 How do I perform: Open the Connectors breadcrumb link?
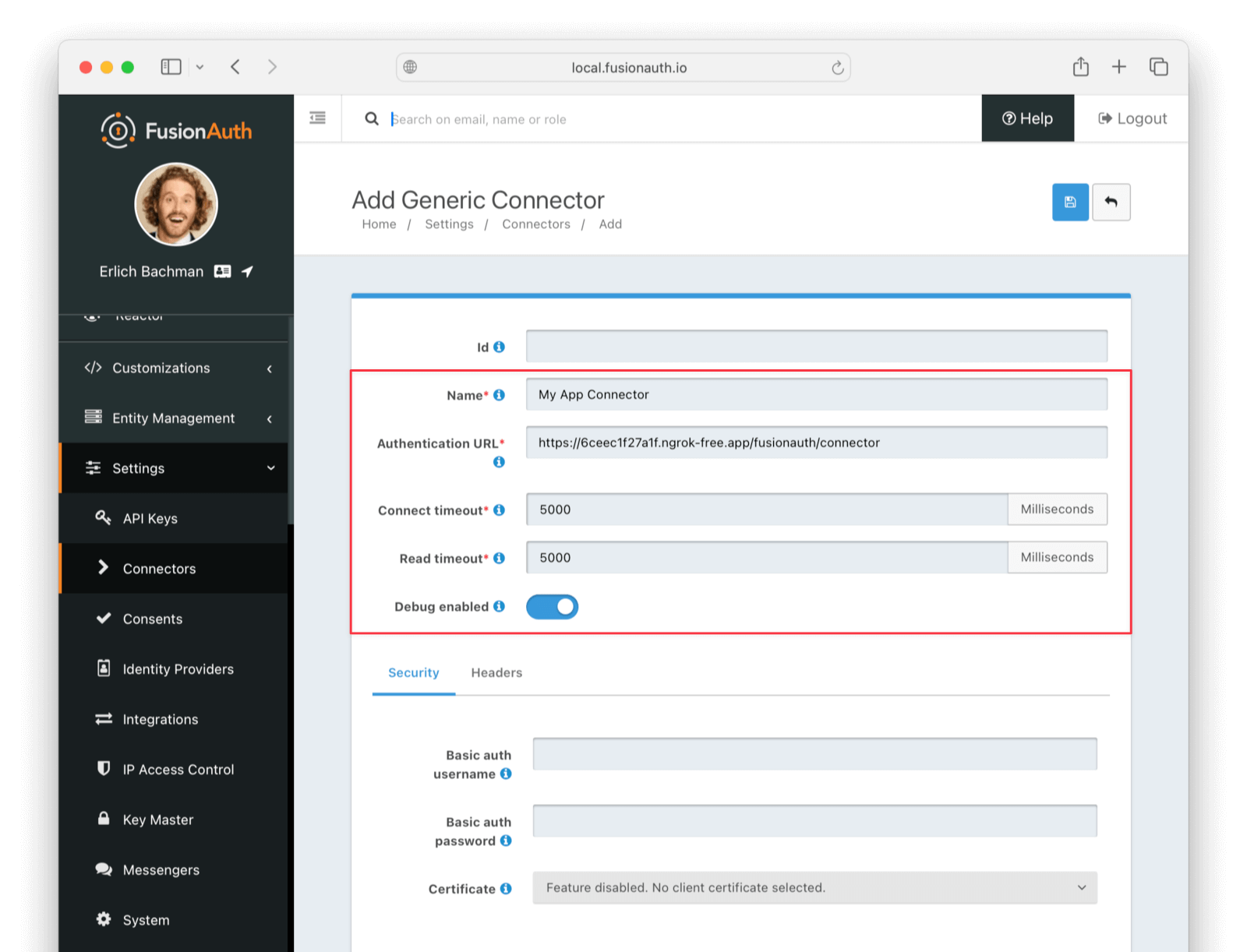[535, 224]
